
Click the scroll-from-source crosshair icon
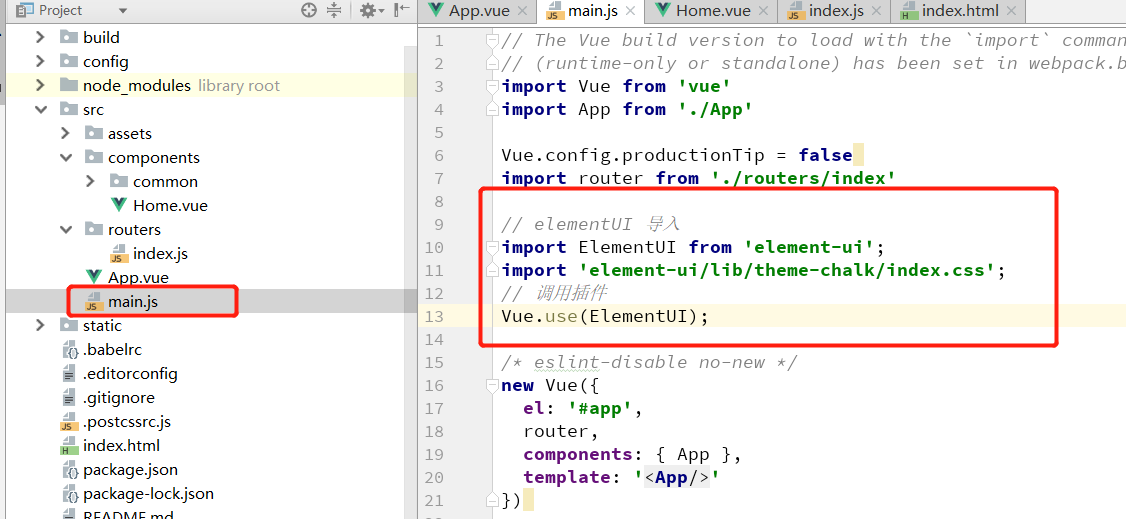pyautogui.click(x=309, y=10)
